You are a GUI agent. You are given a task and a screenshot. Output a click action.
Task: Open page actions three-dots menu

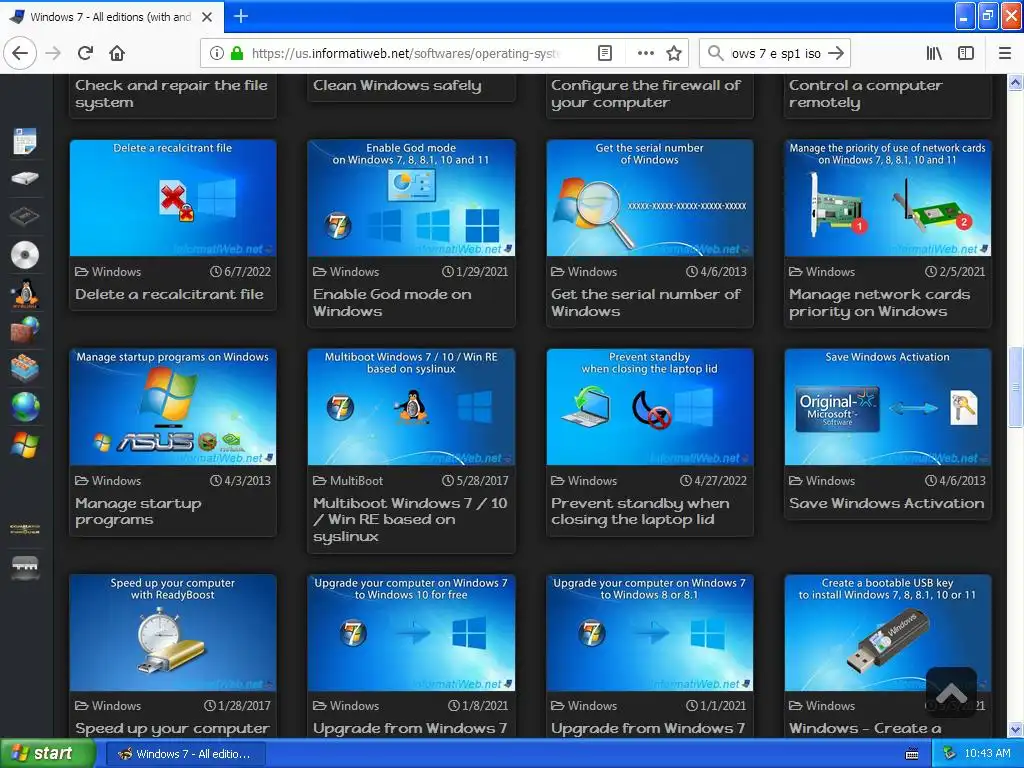click(x=645, y=53)
